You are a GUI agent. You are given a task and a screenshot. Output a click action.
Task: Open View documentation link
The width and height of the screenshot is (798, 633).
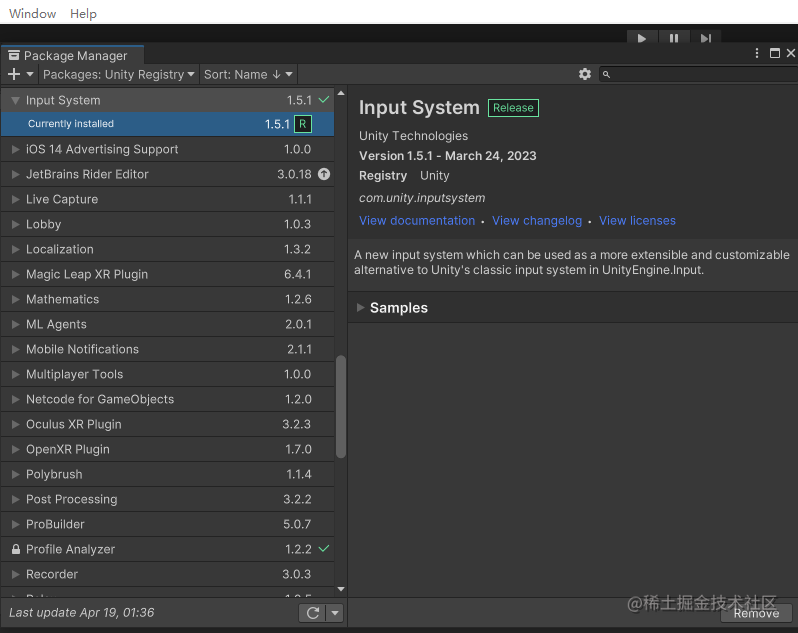tap(417, 221)
